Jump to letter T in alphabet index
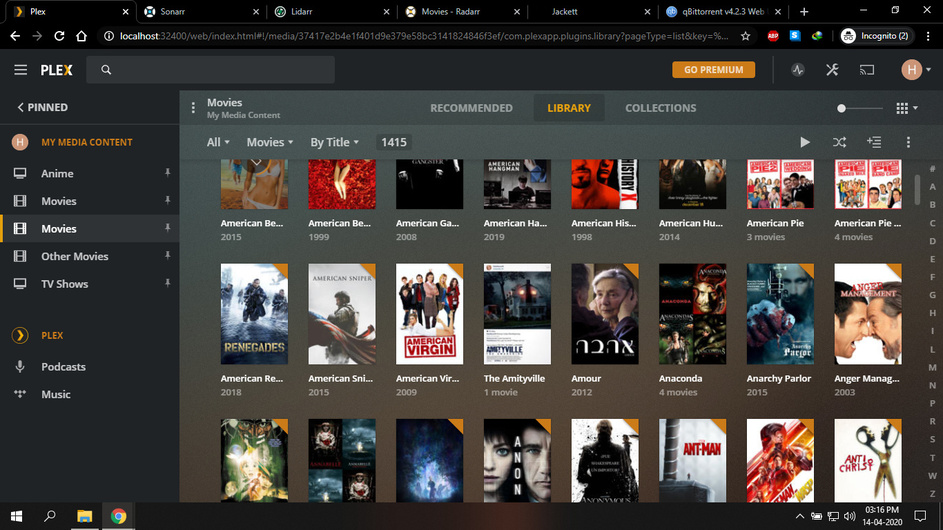The image size is (943, 530). pos(932,458)
